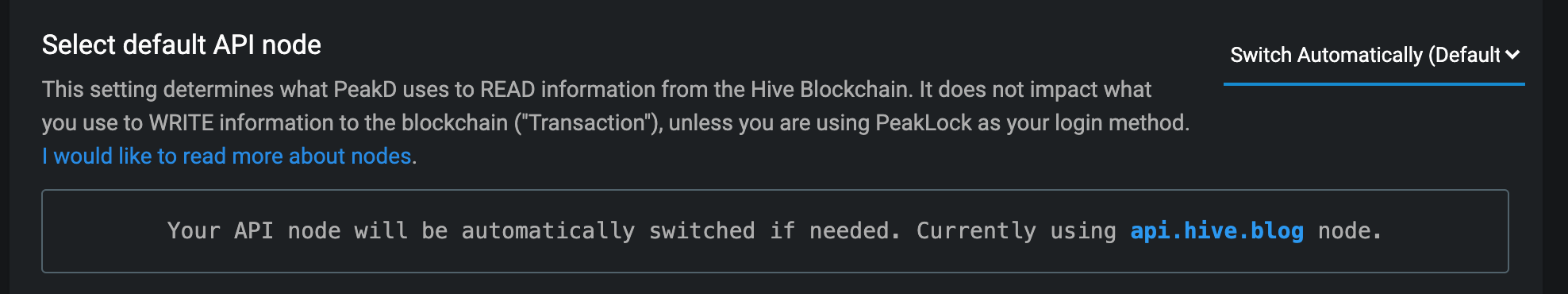1568x294 pixels.
Task: Click the api.hive.blog node name
Action: [1216, 230]
